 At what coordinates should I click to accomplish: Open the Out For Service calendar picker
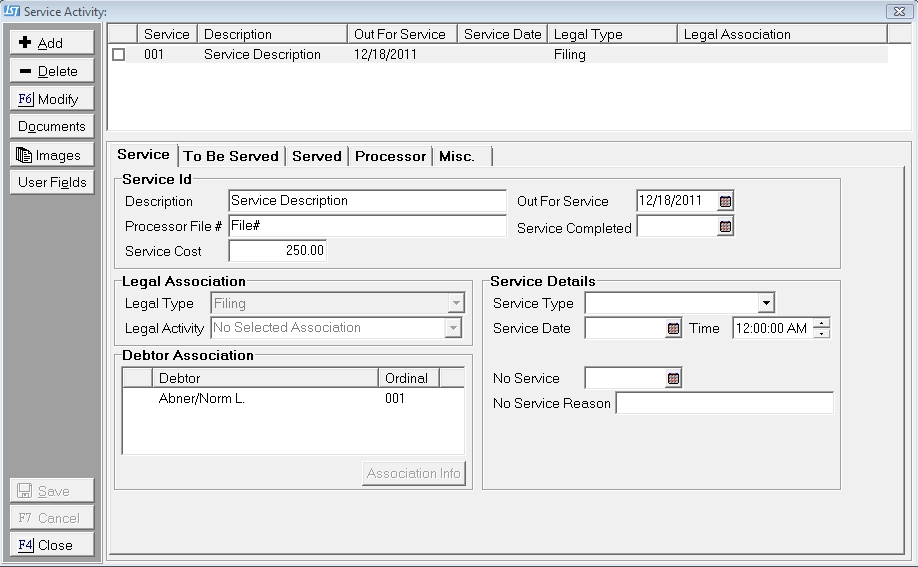[726, 201]
